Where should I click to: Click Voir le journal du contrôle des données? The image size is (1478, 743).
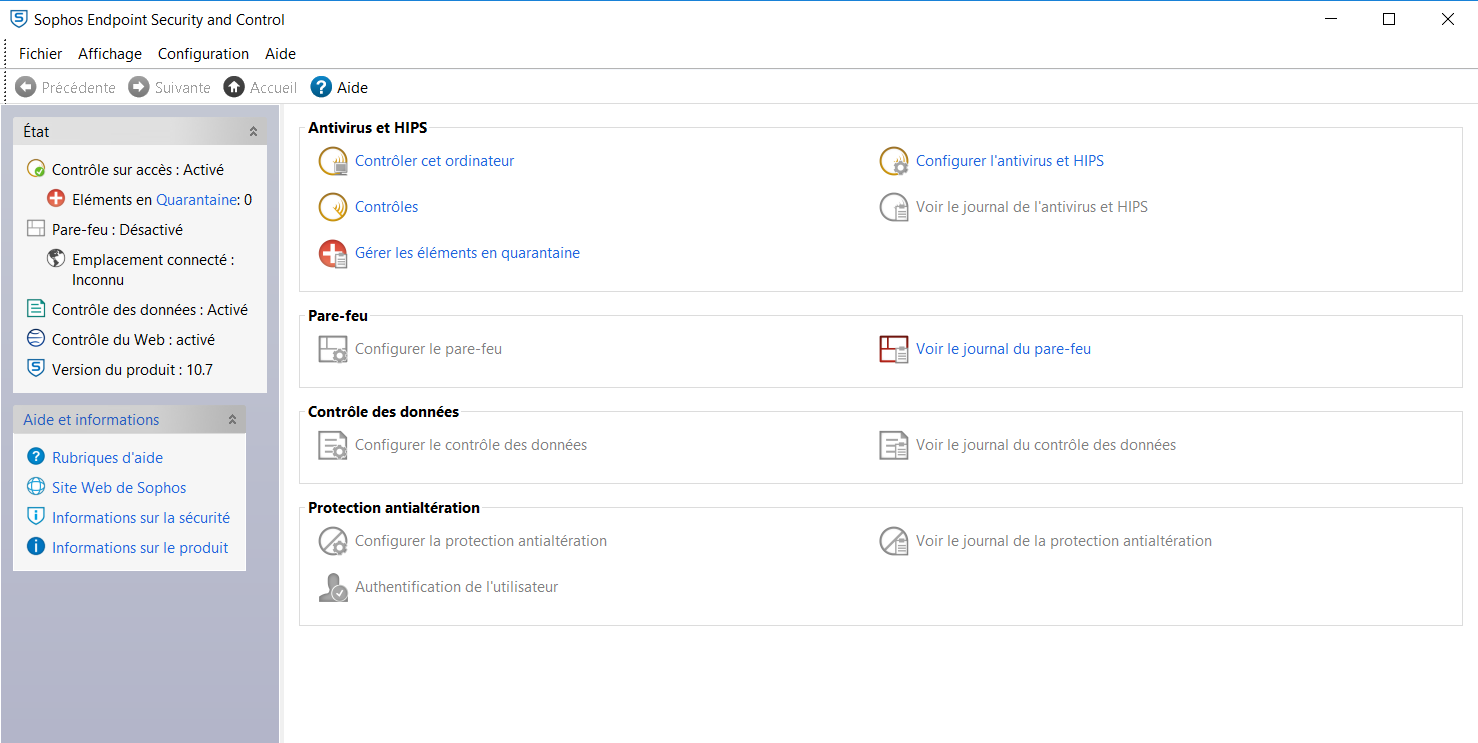click(1046, 445)
